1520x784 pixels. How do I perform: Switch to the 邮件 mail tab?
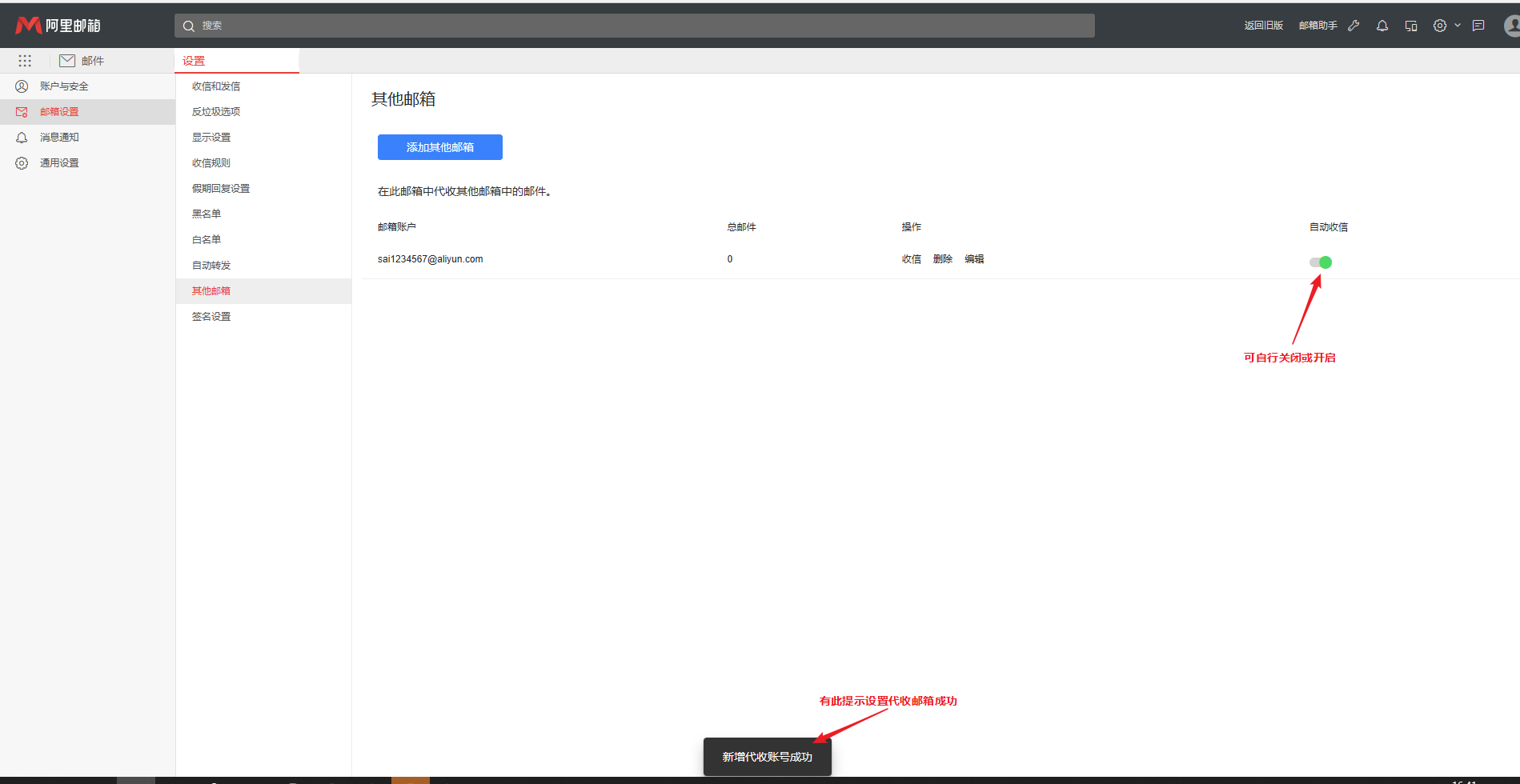[x=82, y=61]
